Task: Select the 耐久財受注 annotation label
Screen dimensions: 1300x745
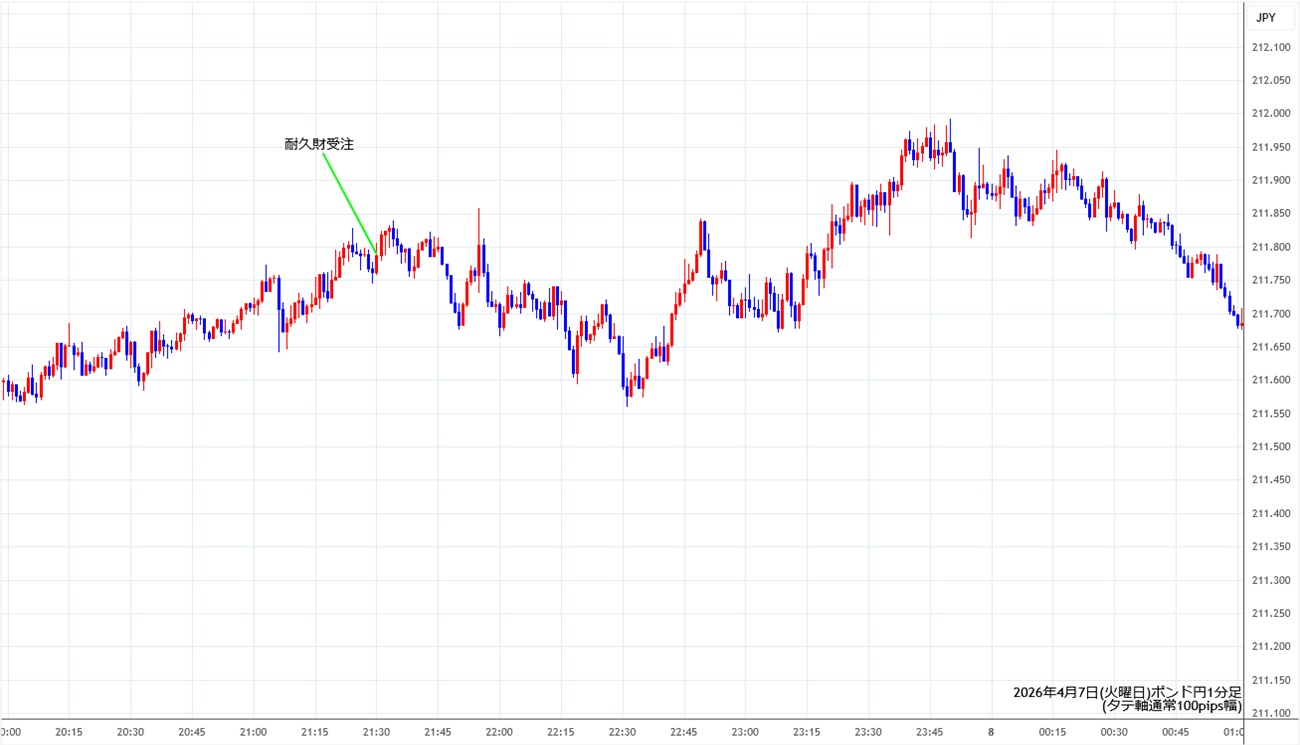Action: [x=319, y=145]
